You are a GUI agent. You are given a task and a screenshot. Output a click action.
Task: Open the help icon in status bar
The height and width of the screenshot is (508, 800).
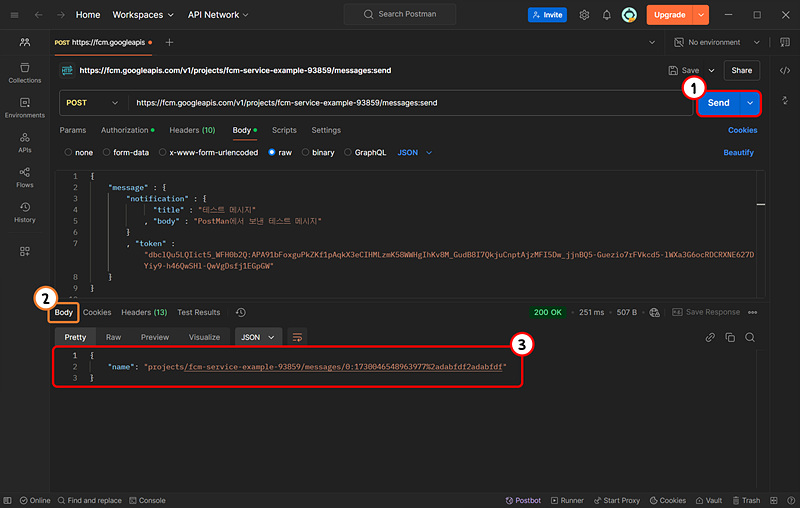(x=791, y=500)
